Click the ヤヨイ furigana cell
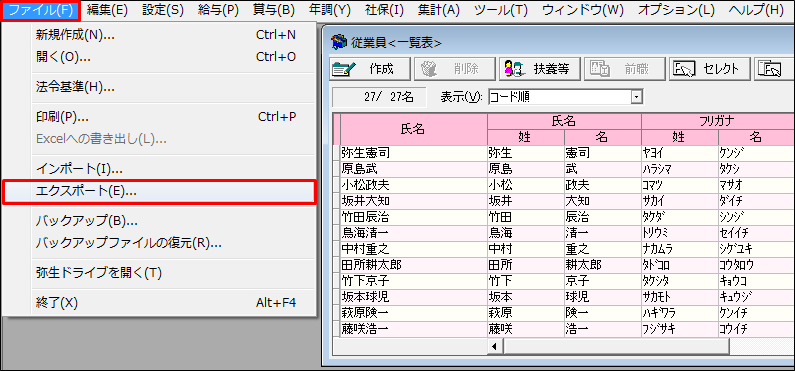The height and width of the screenshot is (371, 795). point(679,153)
